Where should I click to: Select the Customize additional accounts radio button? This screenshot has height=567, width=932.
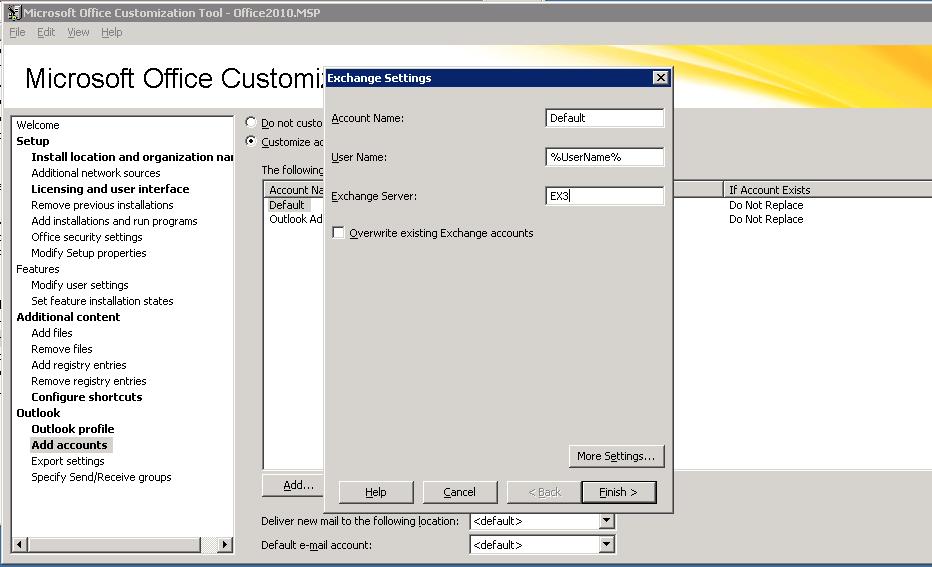point(251,141)
